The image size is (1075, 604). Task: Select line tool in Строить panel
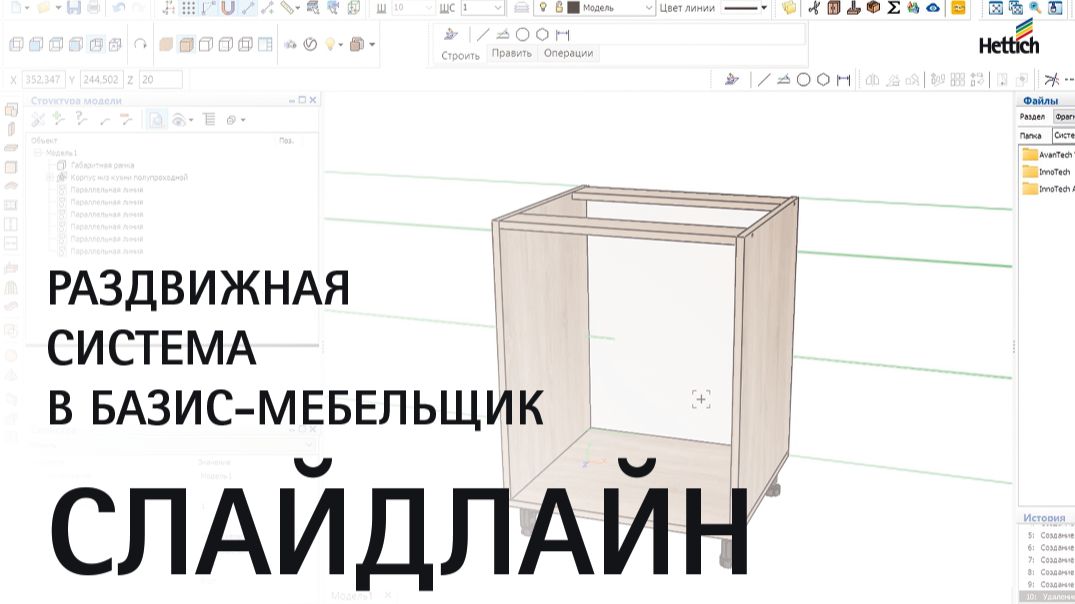coord(483,34)
